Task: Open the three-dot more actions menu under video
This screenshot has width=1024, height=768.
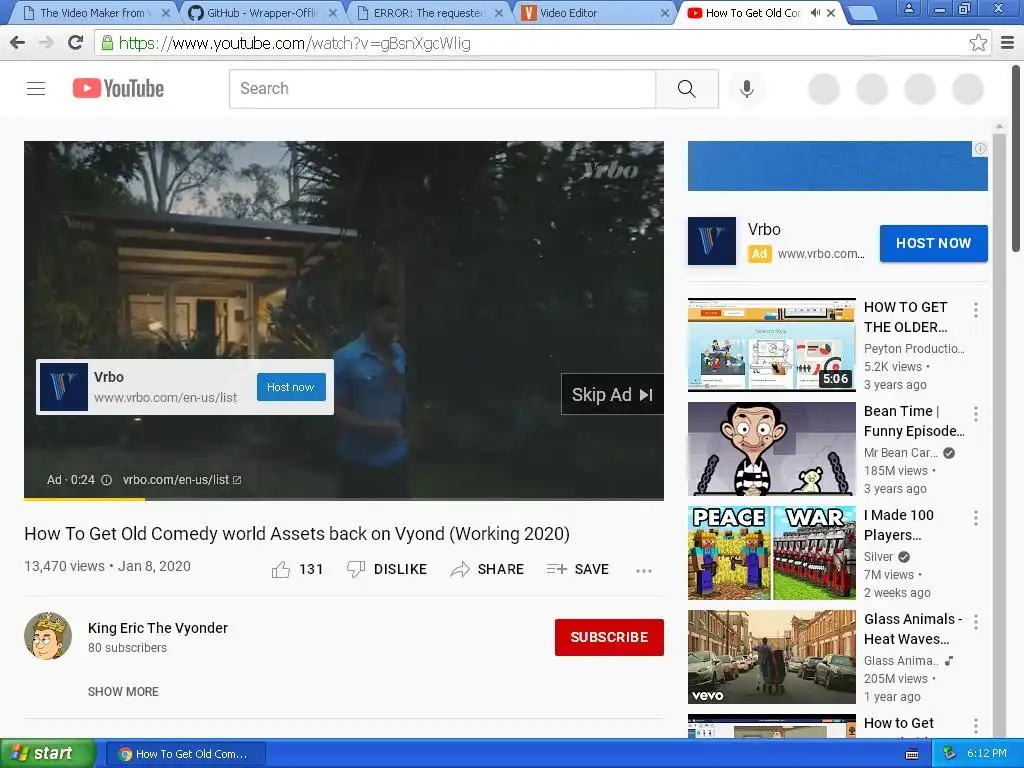Action: point(644,570)
